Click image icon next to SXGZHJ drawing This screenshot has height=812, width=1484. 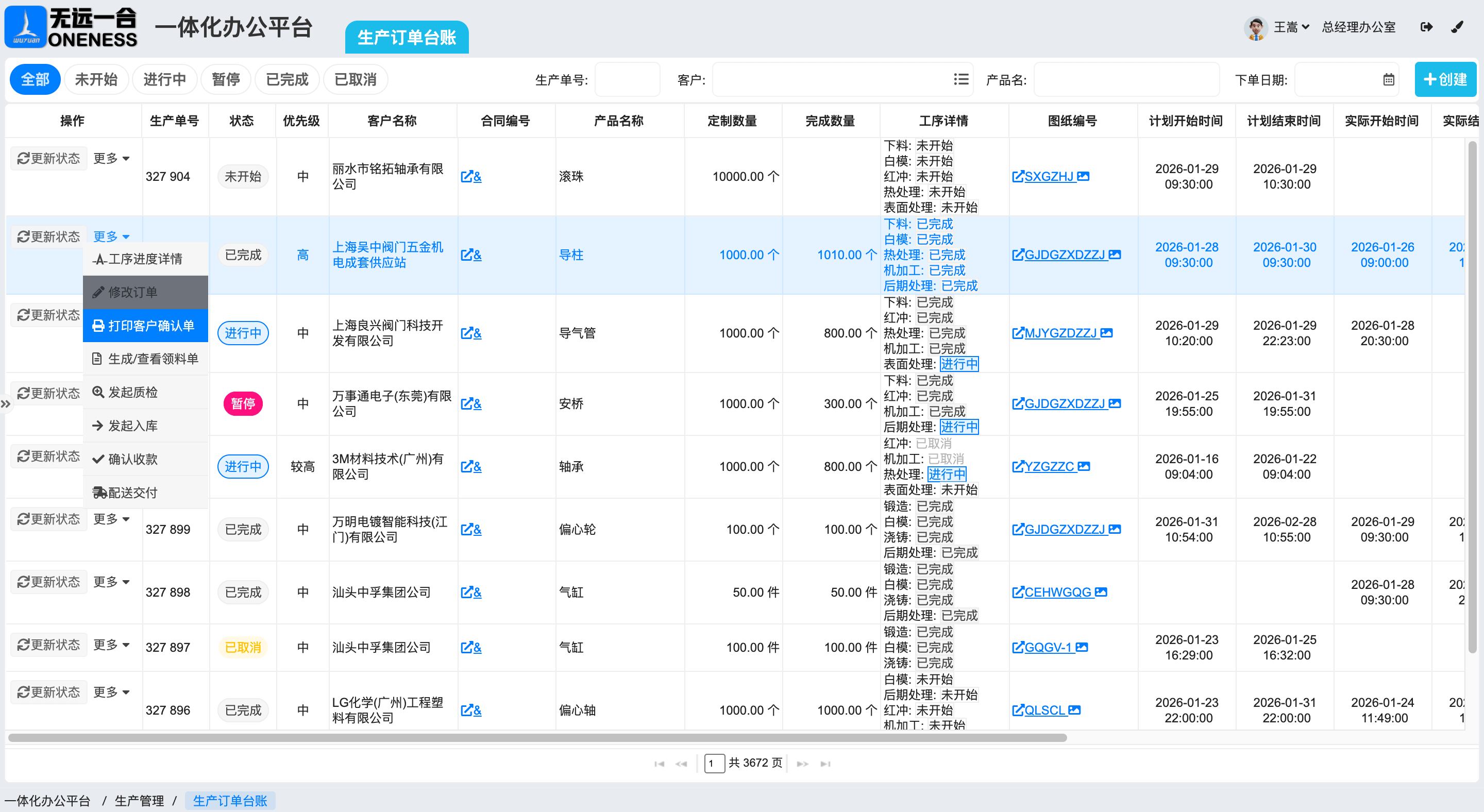pos(1083,176)
